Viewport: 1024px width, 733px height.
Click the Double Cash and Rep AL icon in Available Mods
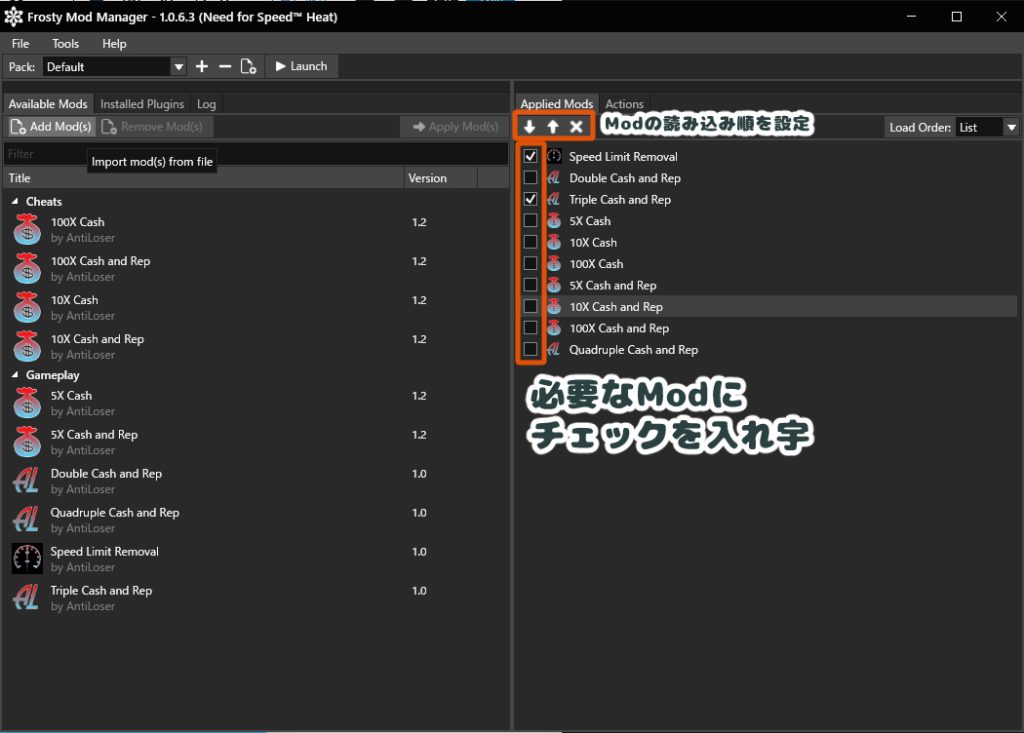point(26,481)
